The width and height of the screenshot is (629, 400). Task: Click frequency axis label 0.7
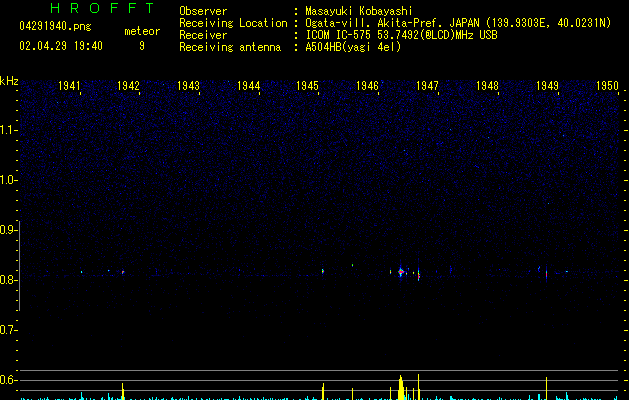coord(8,330)
